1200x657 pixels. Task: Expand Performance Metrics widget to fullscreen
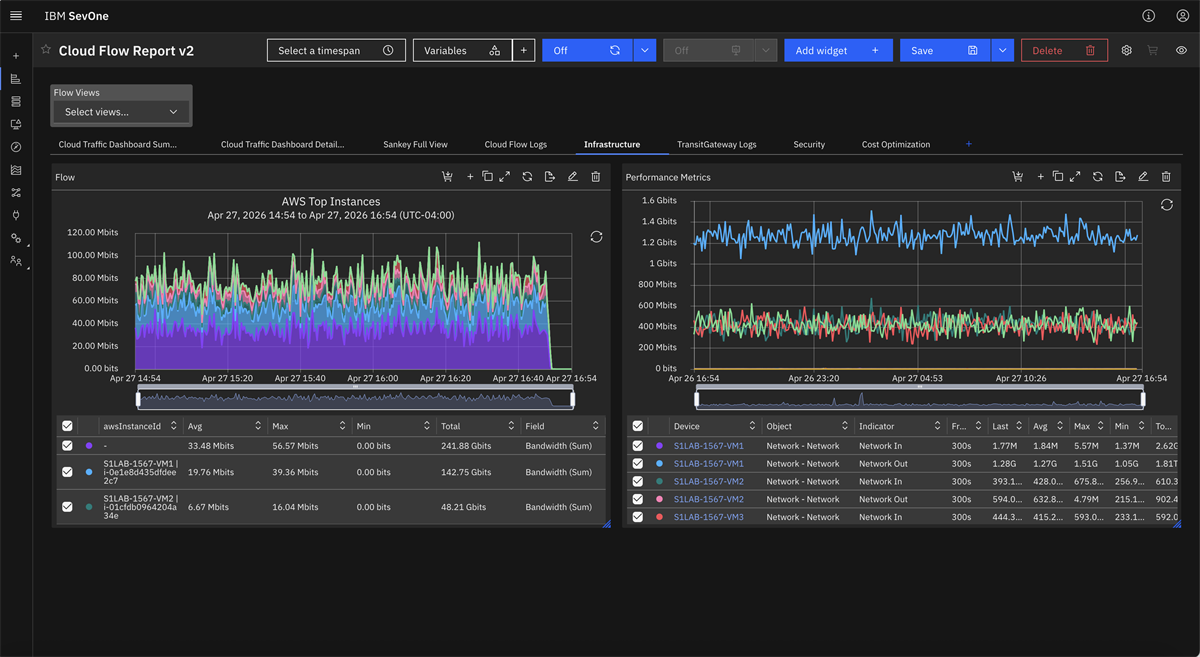(1075, 177)
